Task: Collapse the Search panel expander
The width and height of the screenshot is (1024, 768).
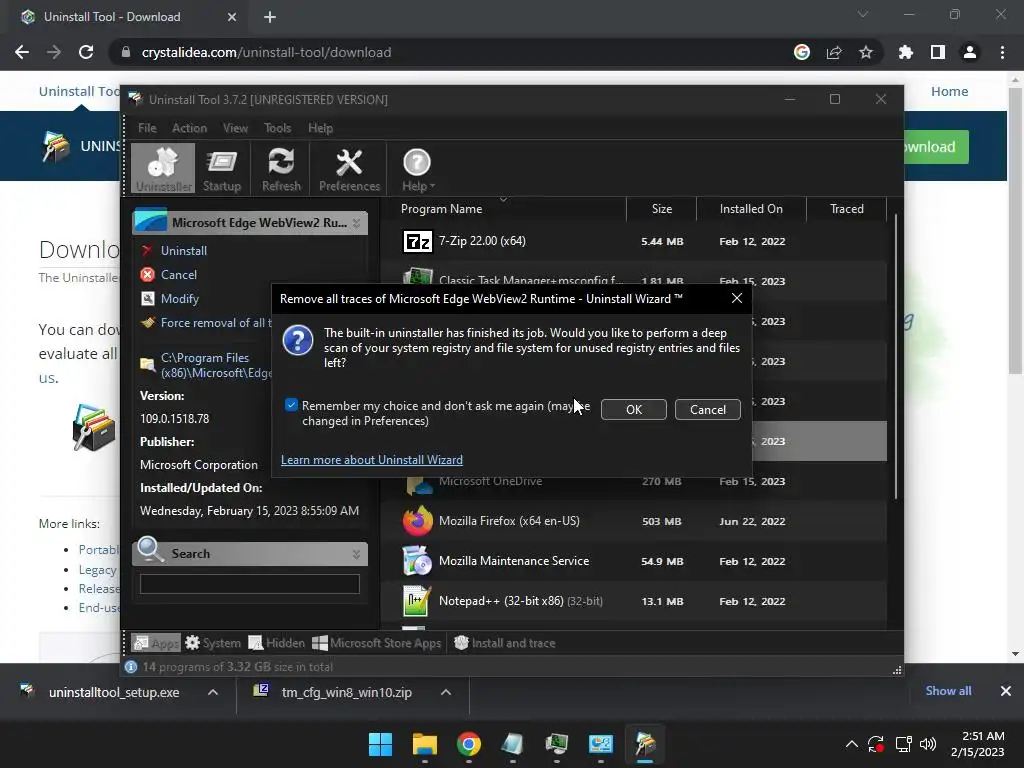Action: (357, 554)
